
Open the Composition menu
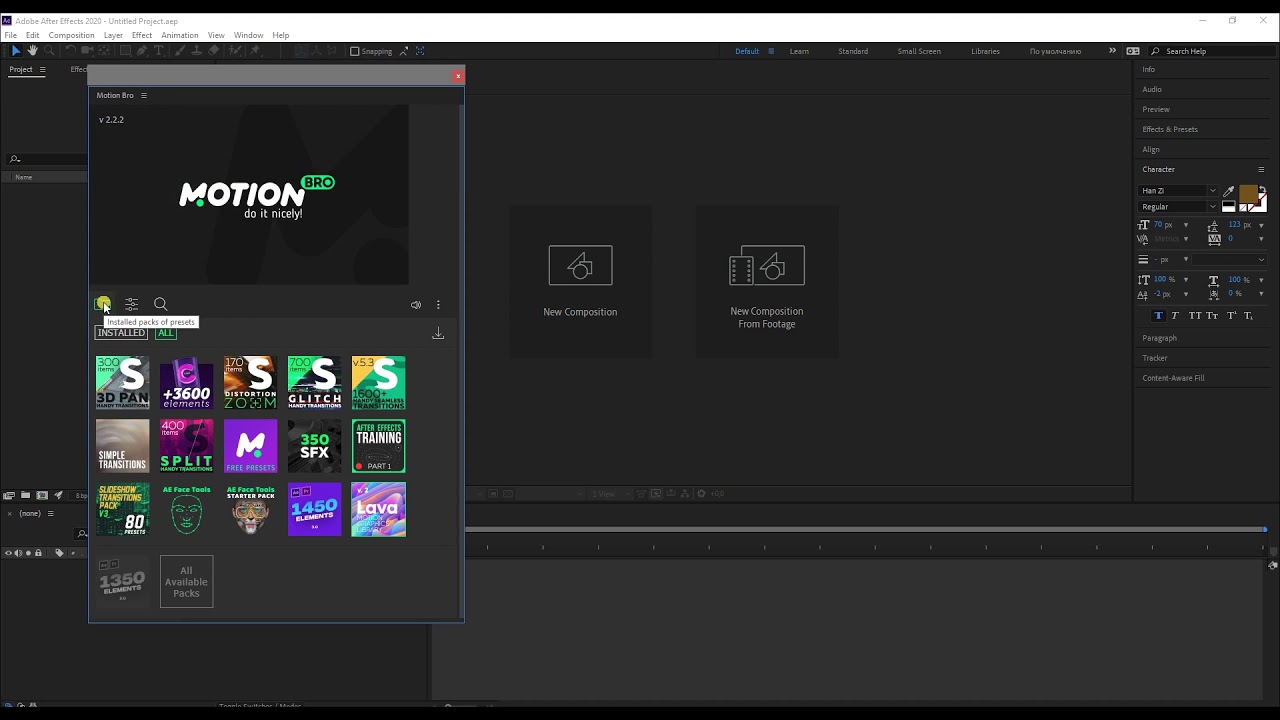point(71,35)
